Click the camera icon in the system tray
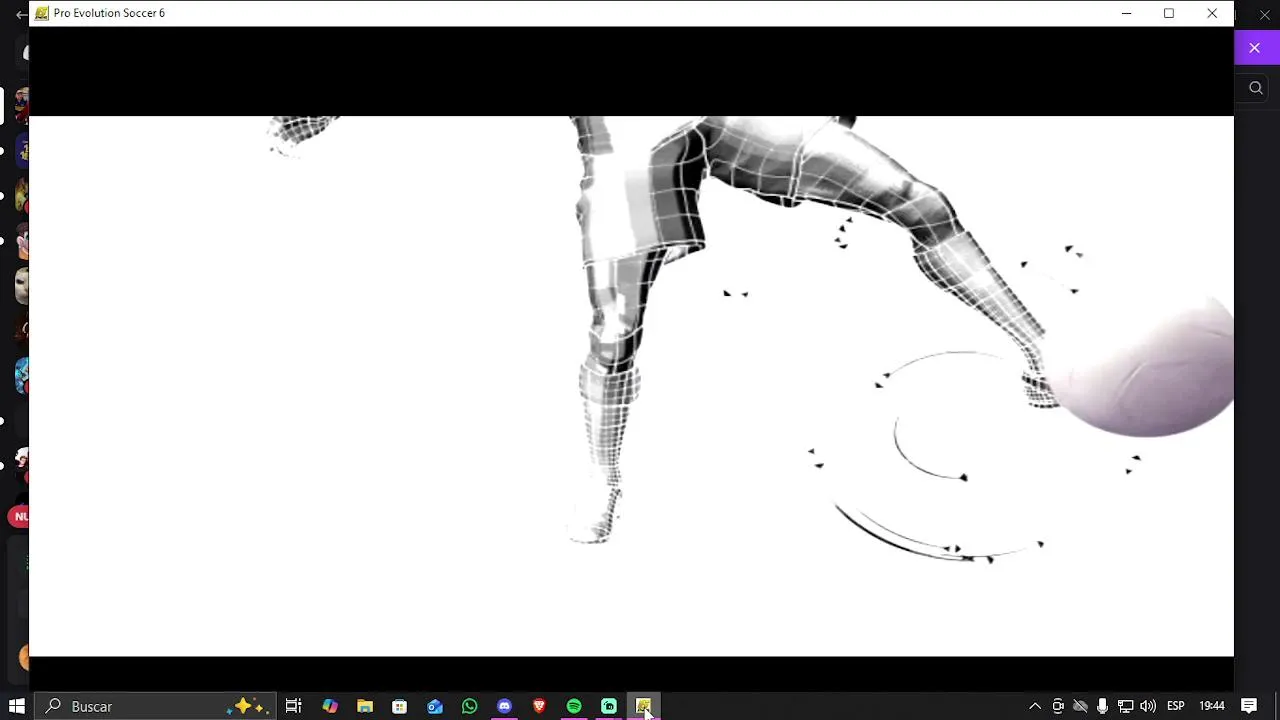1280x720 pixels. (x=1058, y=706)
